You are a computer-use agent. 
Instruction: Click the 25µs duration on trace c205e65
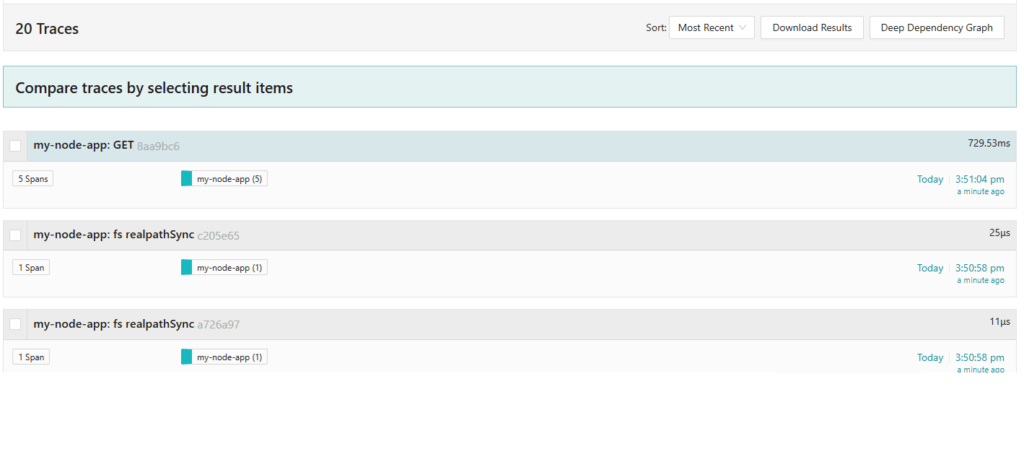pyautogui.click(x=999, y=233)
